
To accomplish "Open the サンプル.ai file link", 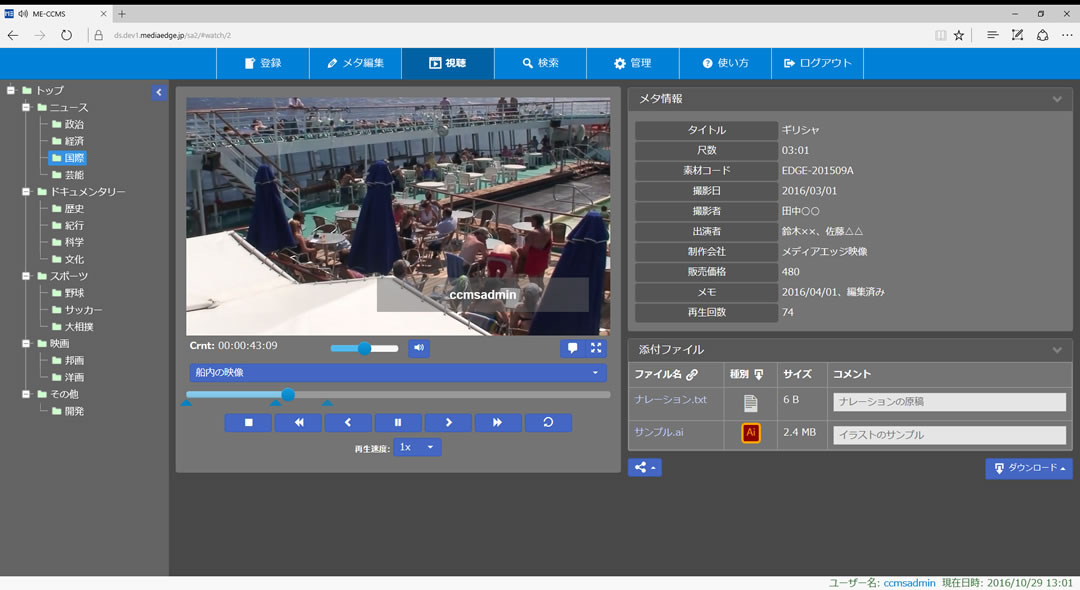I will pos(658,432).
